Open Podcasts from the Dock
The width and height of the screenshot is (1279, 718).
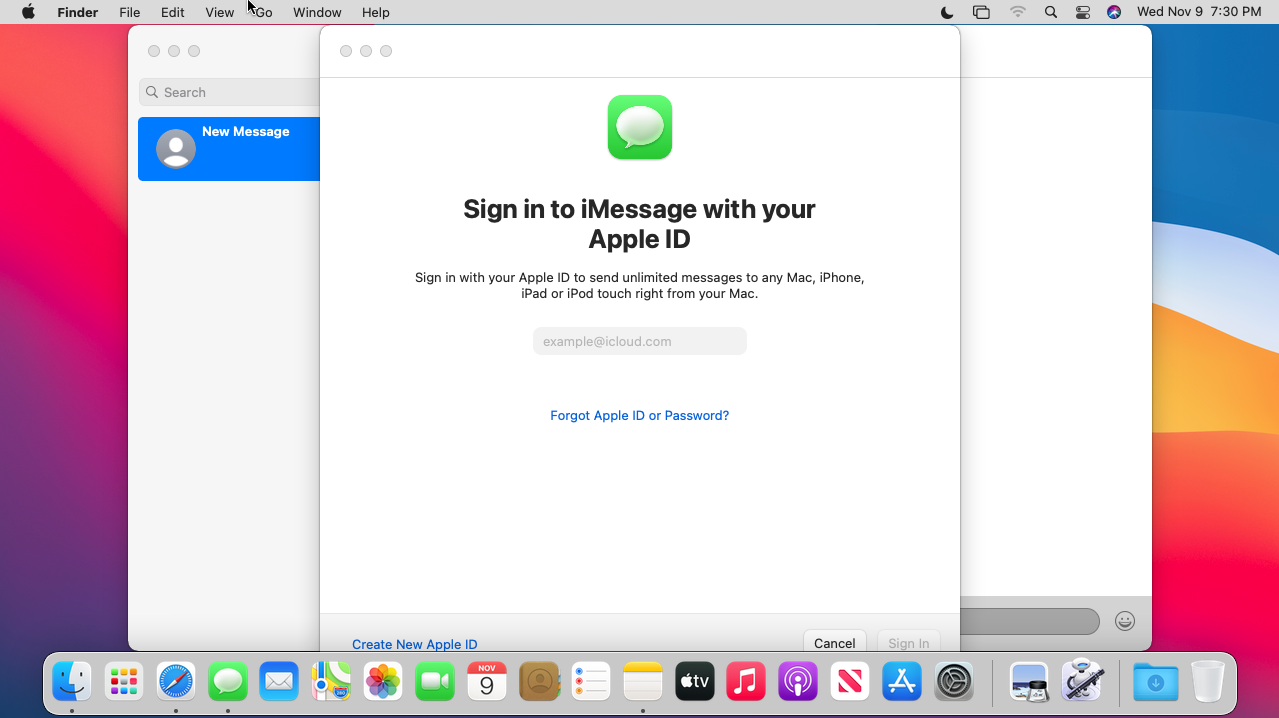(x=798, y=682)
